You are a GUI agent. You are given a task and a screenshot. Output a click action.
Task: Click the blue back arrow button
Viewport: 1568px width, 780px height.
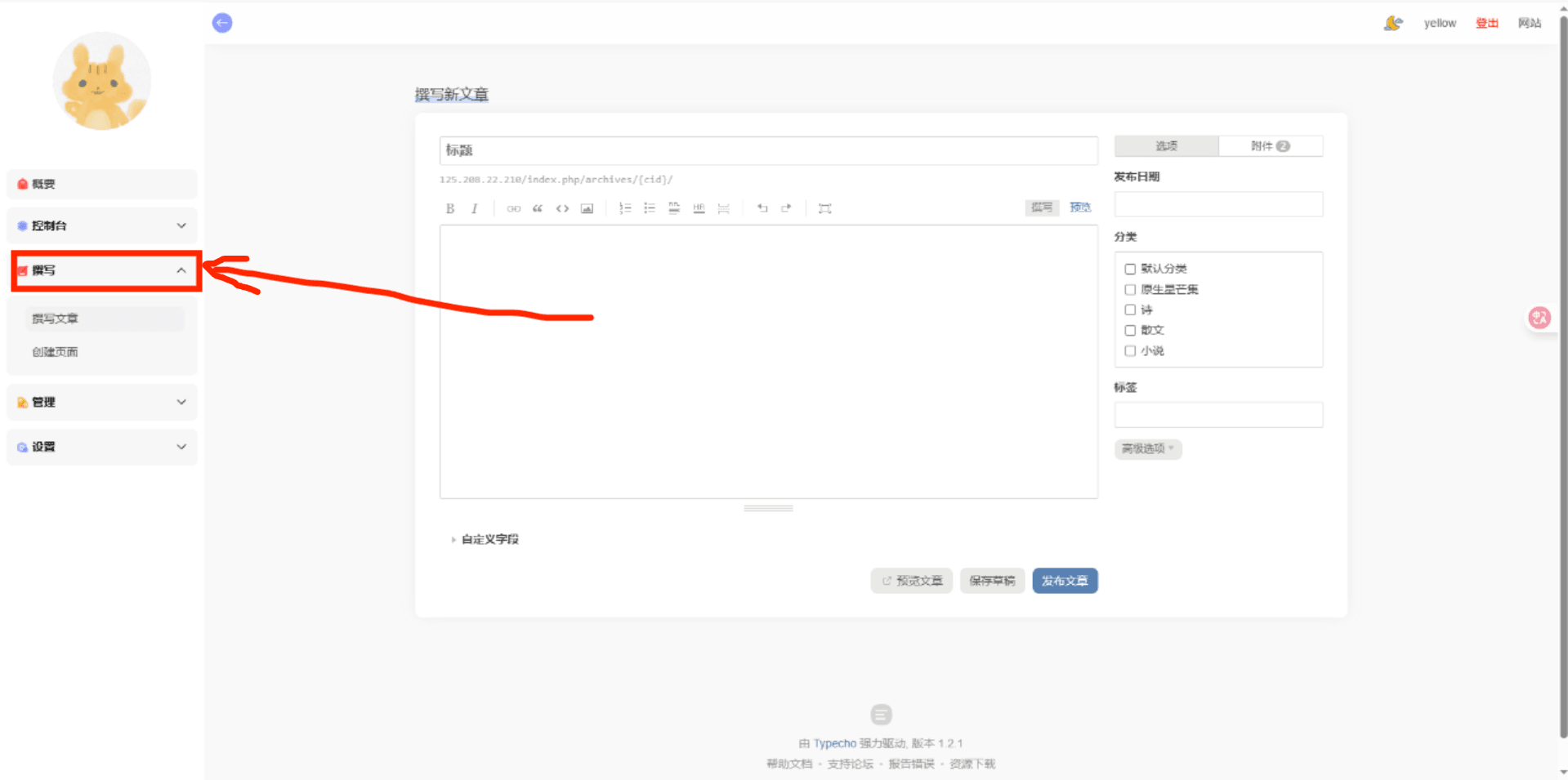[x=222, y=23]
